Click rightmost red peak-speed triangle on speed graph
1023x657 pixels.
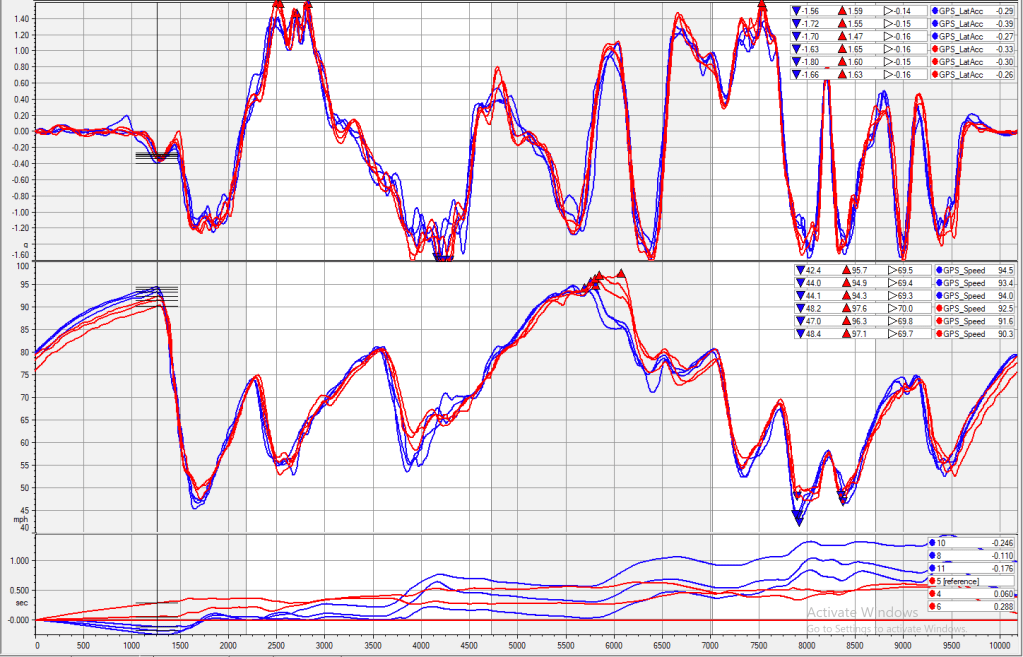coord(621,273)
